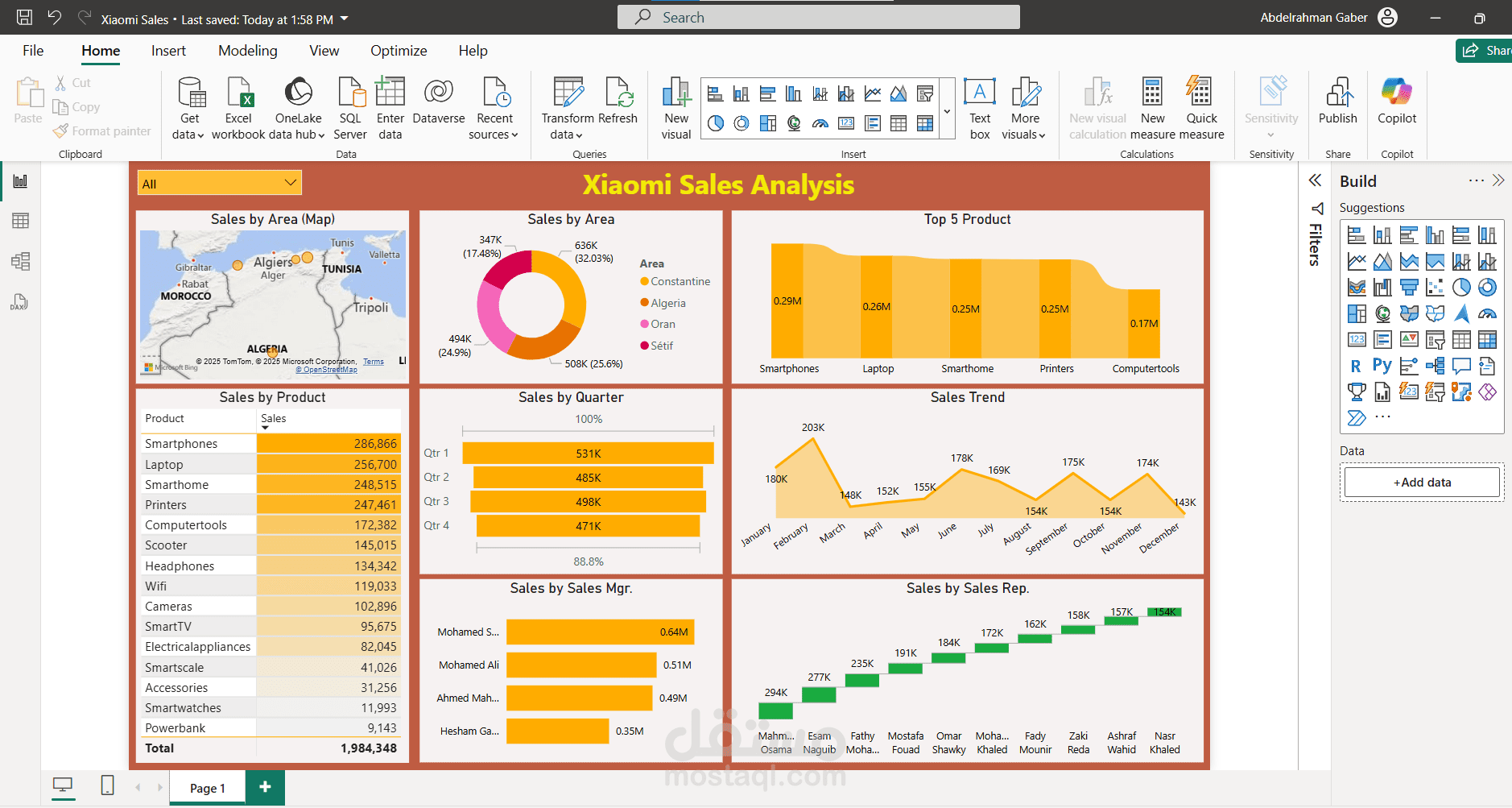Screen dimensions: 1512x808
Task: Open the File menu
Action: pyautogui.click(x=33, y=51)
